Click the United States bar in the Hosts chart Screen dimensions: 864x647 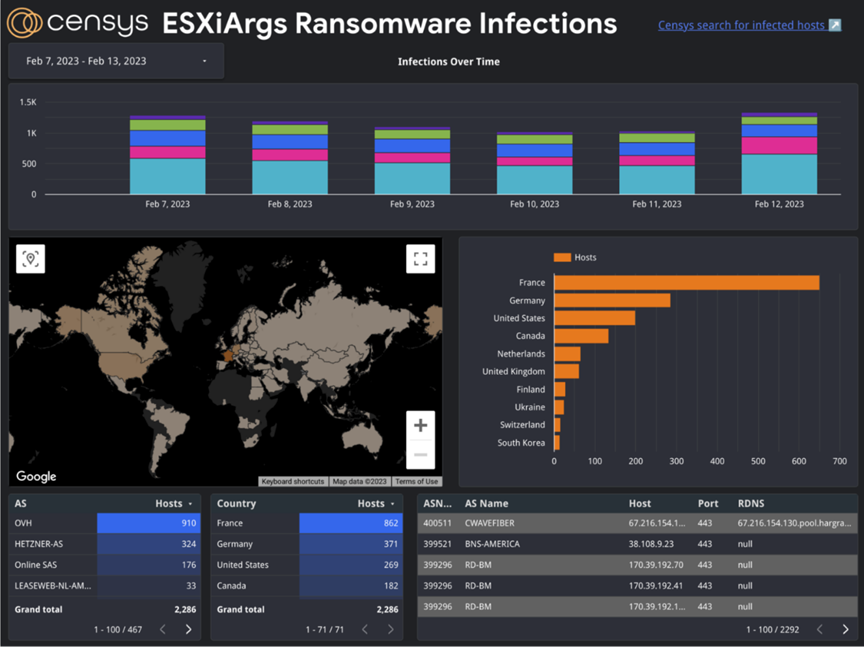pyautogui.click(x=595, y=318)
